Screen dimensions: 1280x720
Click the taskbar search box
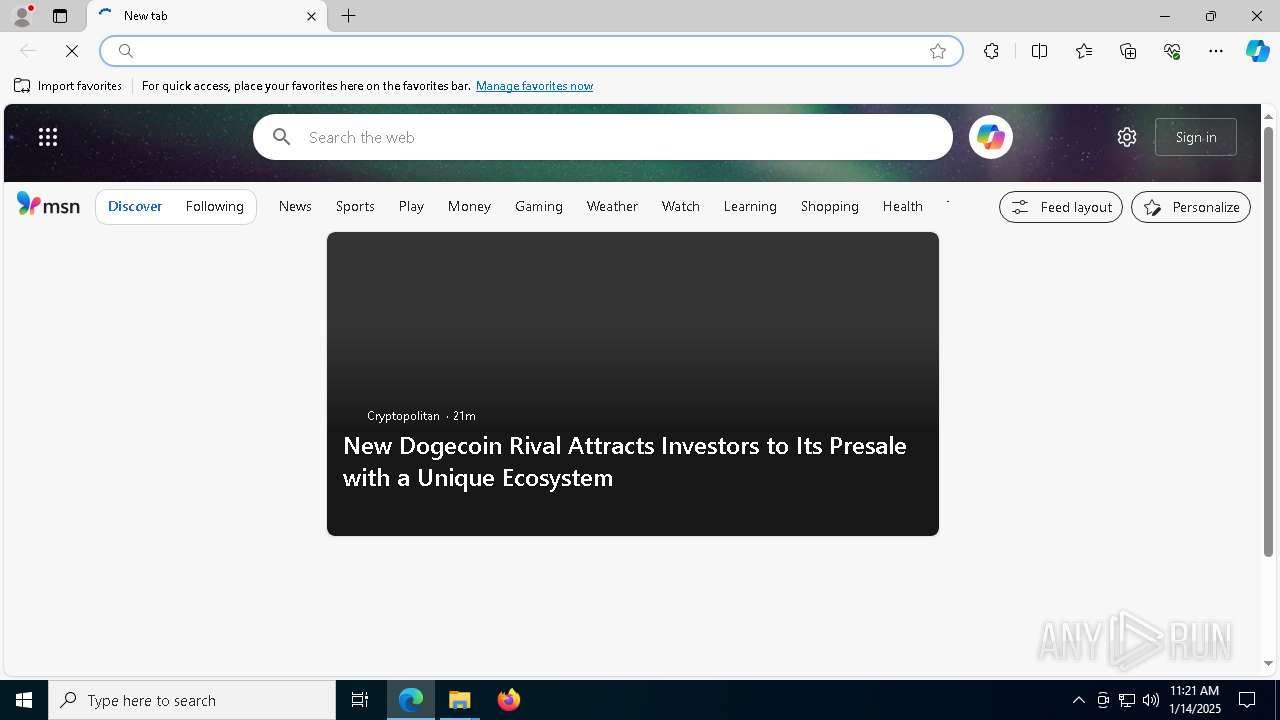pyautogui.click(x=192, y=700)
